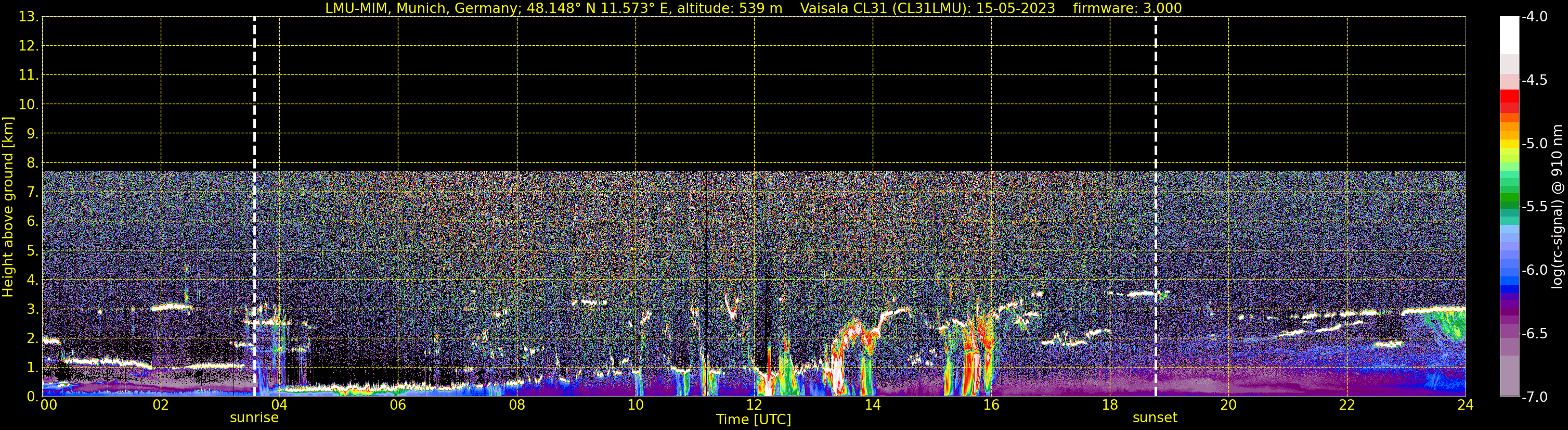Click the white segment of the colorbar

tap(1510, 35)
